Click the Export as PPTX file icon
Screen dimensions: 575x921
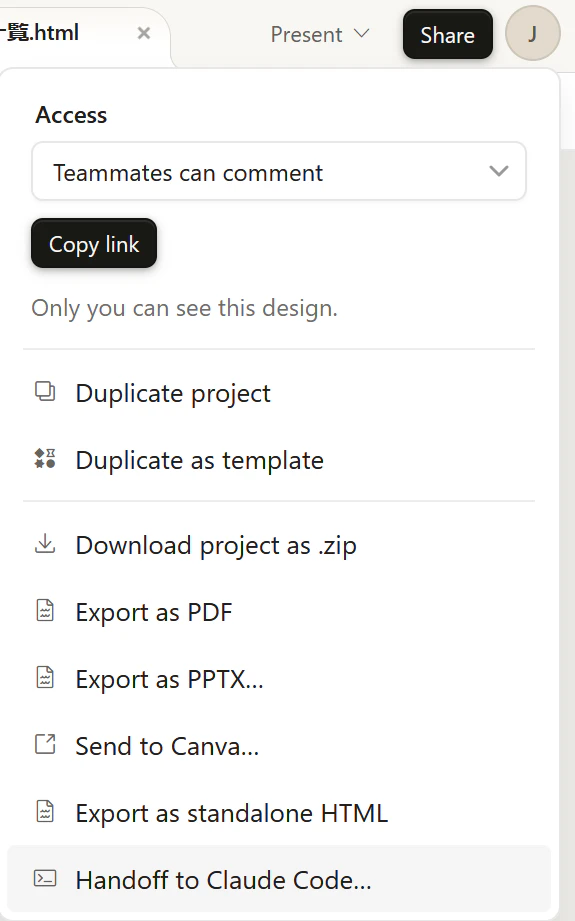coord(45,678)
